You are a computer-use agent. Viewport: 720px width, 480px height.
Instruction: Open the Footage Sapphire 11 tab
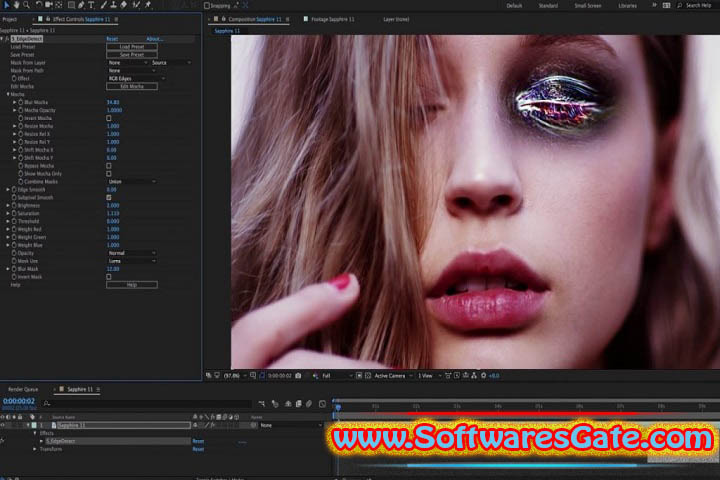coord(333,19)
